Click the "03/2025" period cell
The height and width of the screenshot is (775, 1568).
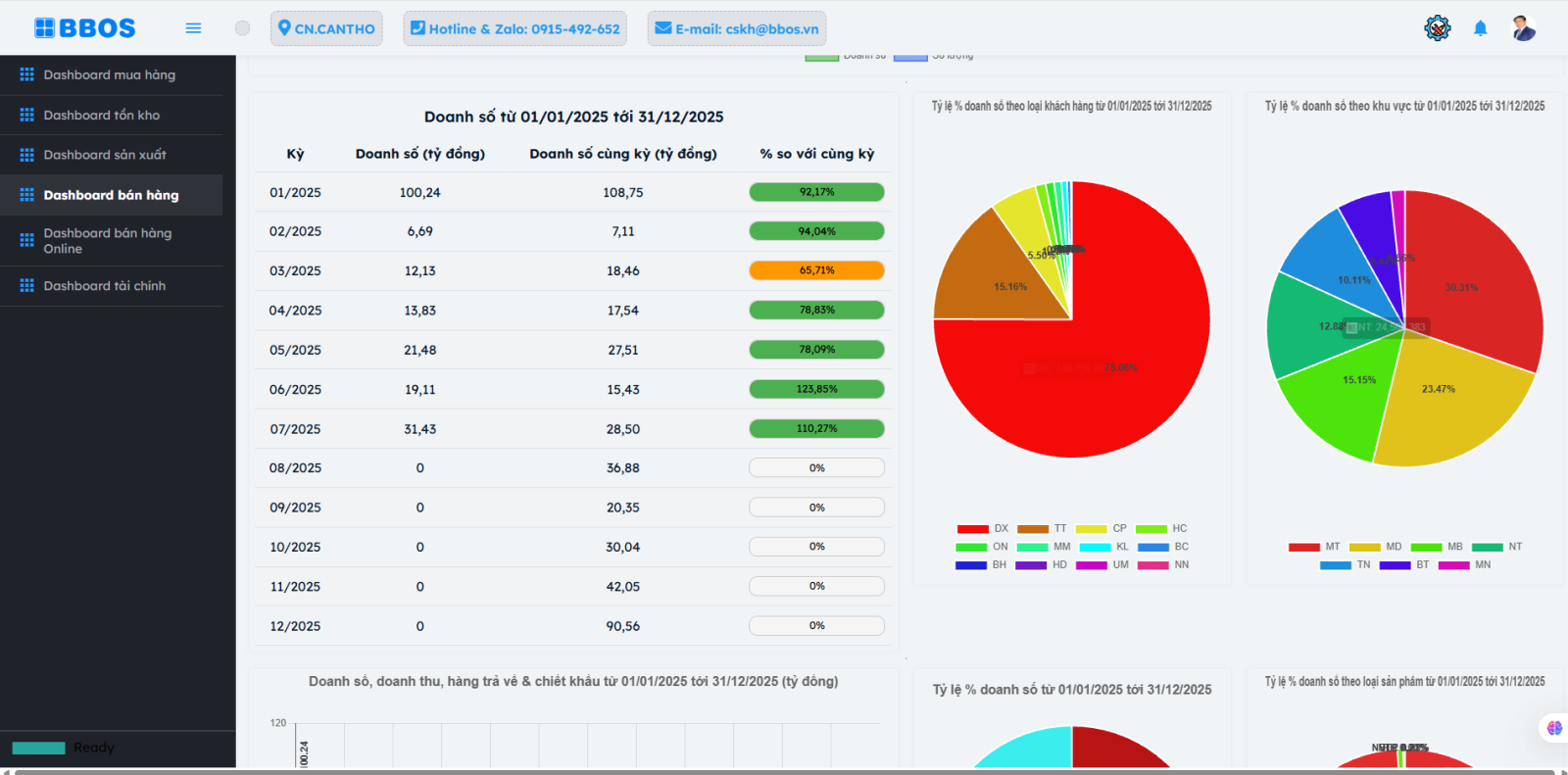pyautogui.click(x=295, y=271)
